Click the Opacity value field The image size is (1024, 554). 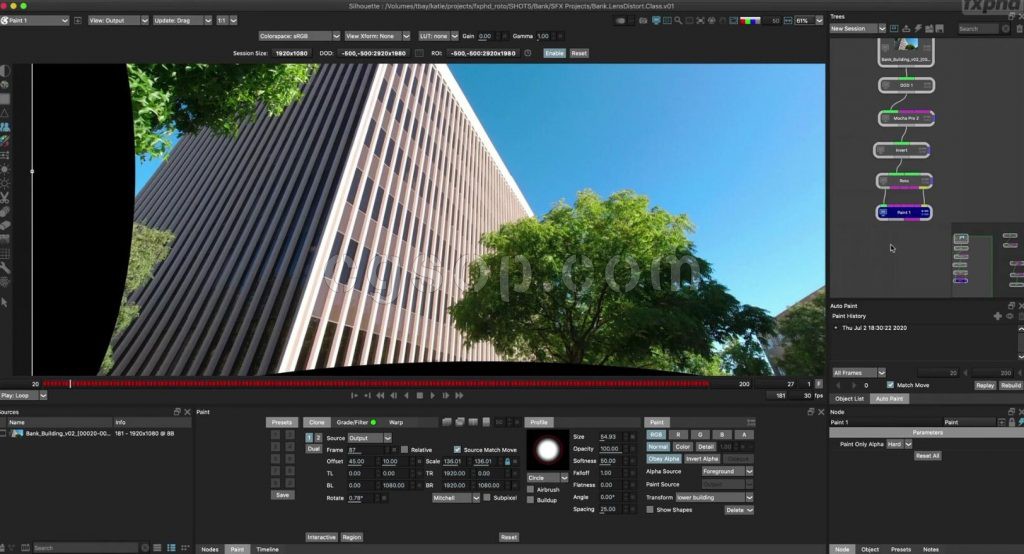tap(613, 449)
